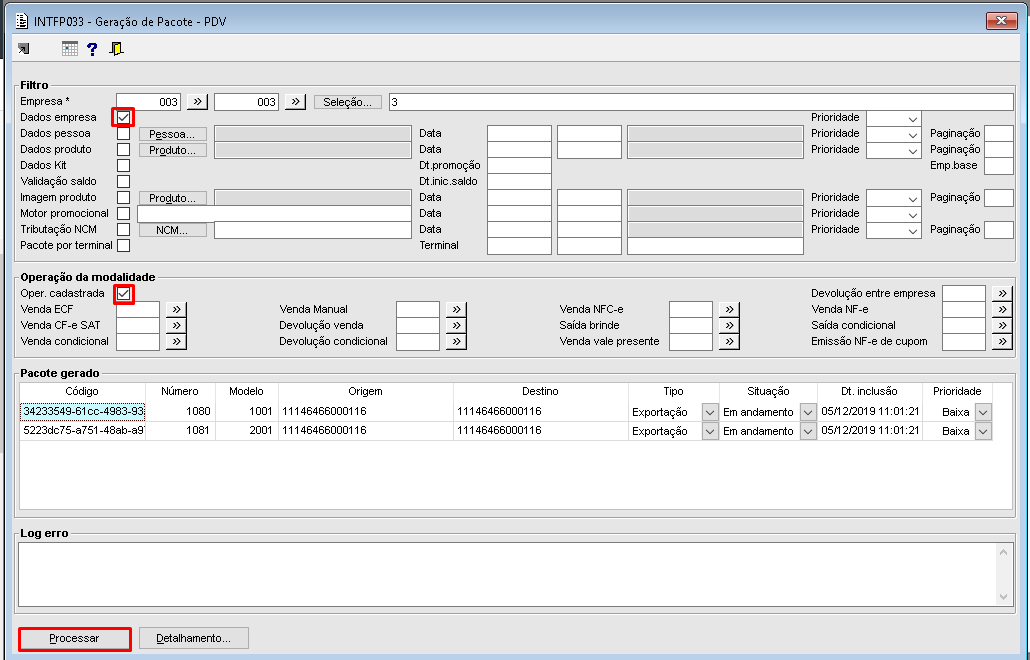Open Prioridade dropdown for Imagem produto
The image size is (1030, 660).
coord(912,198)
